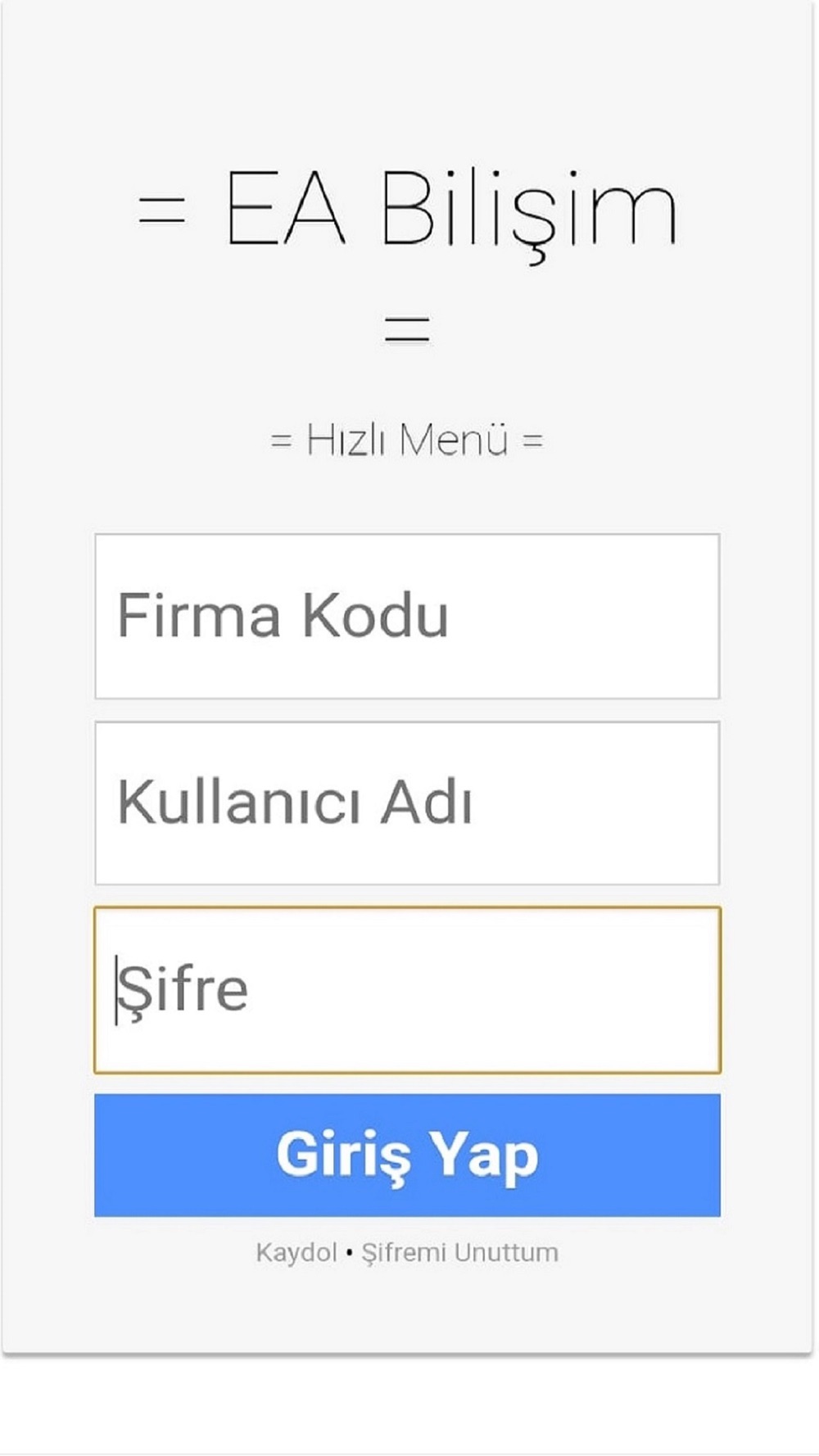The image size is (819, 1456).
Task: Click the word Menü in the subtitle
Action: [x=455, y=440]
